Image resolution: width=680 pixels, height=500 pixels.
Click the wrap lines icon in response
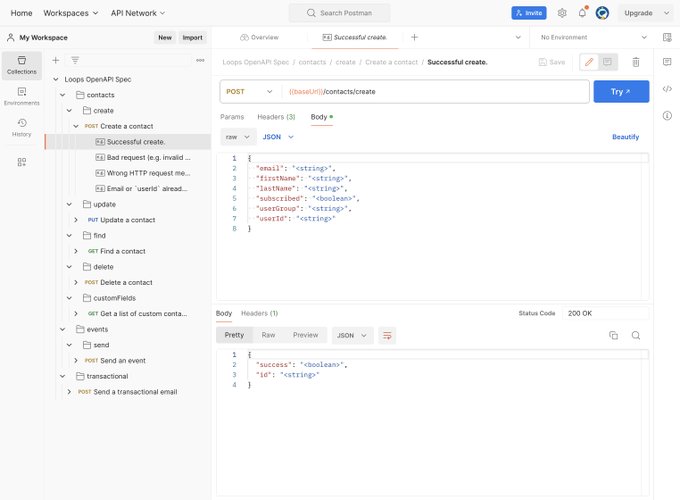point(387,335)
